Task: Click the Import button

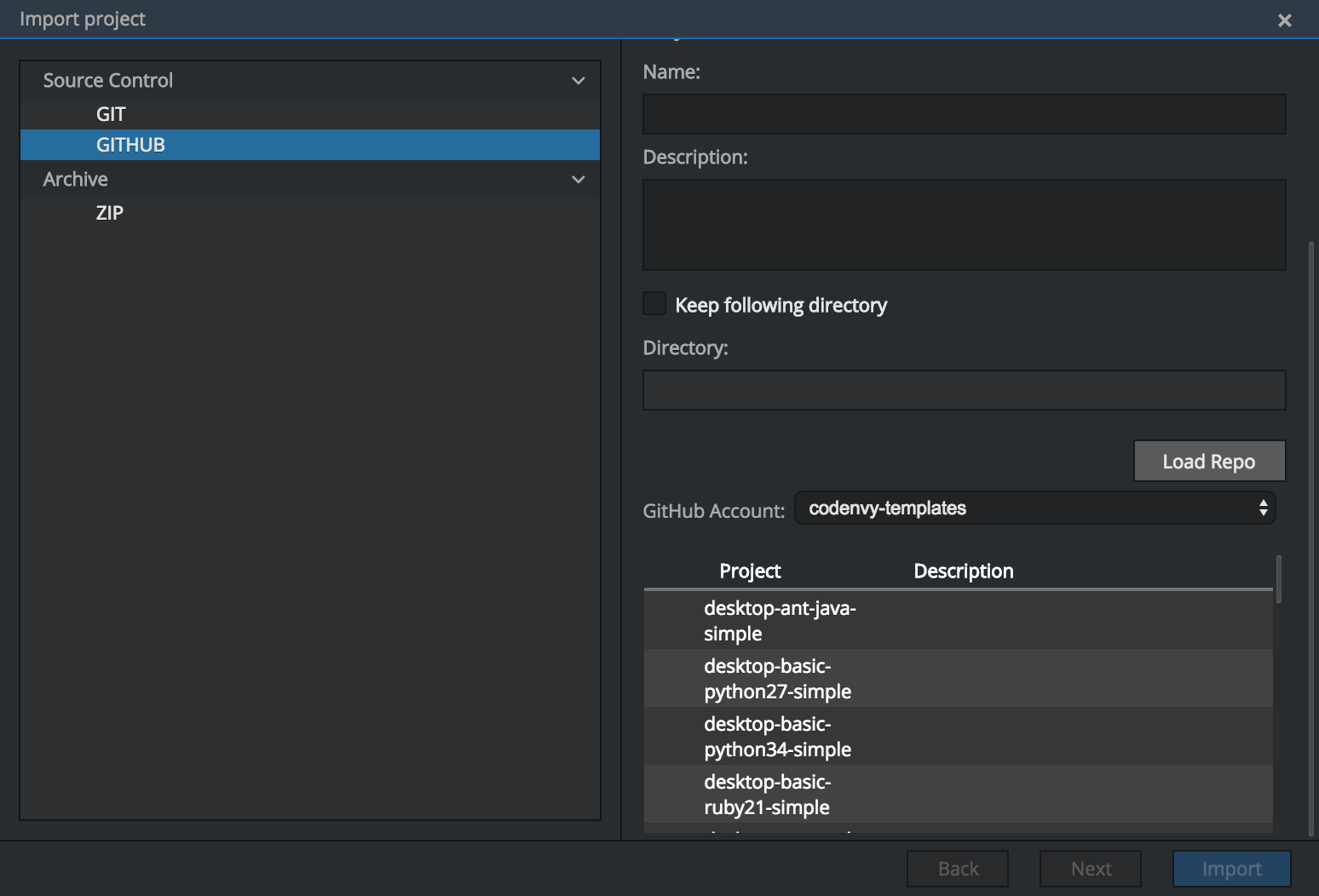Action: pos(1231,869)
